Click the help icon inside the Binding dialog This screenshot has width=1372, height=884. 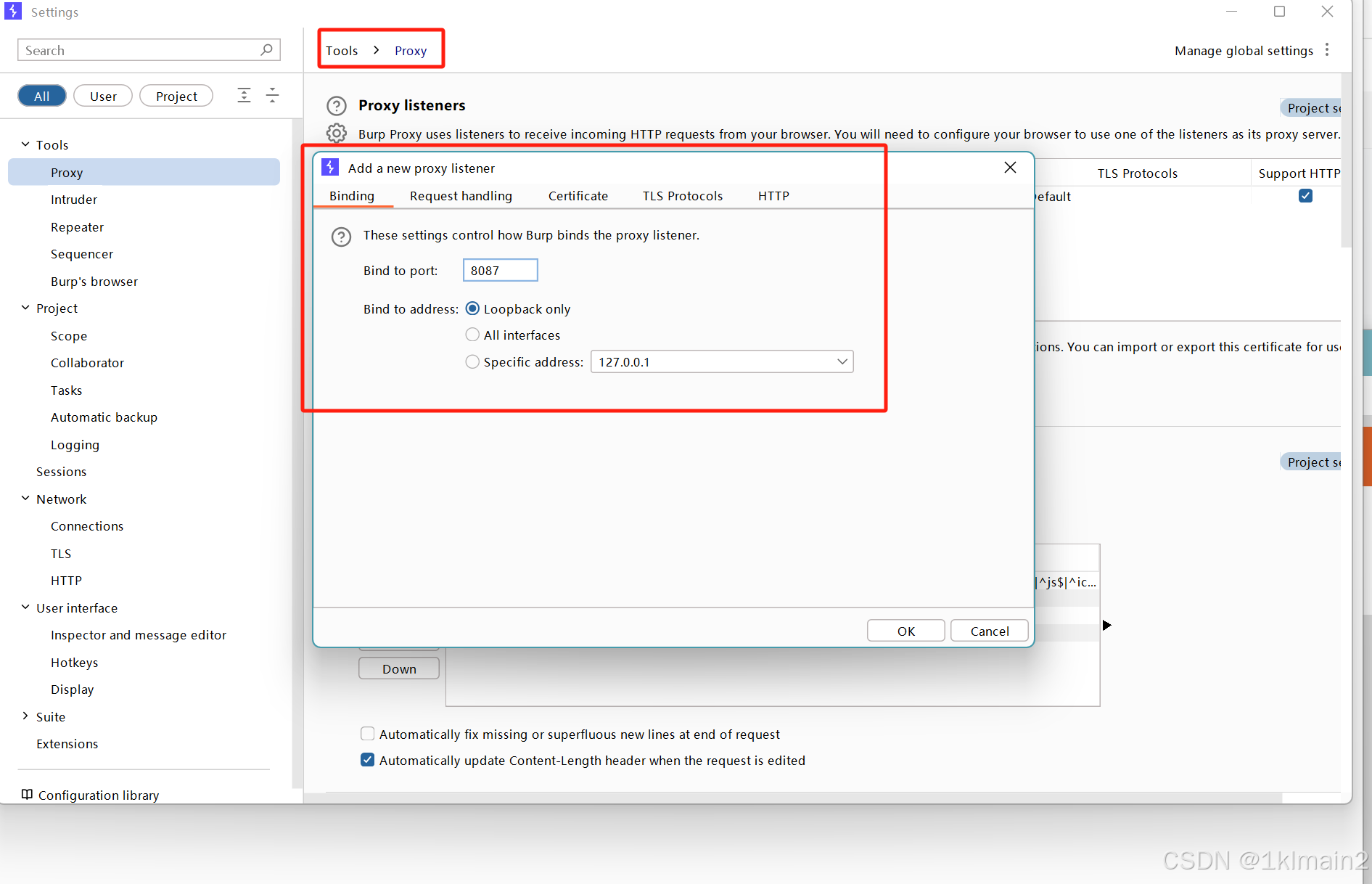[341, 237]
